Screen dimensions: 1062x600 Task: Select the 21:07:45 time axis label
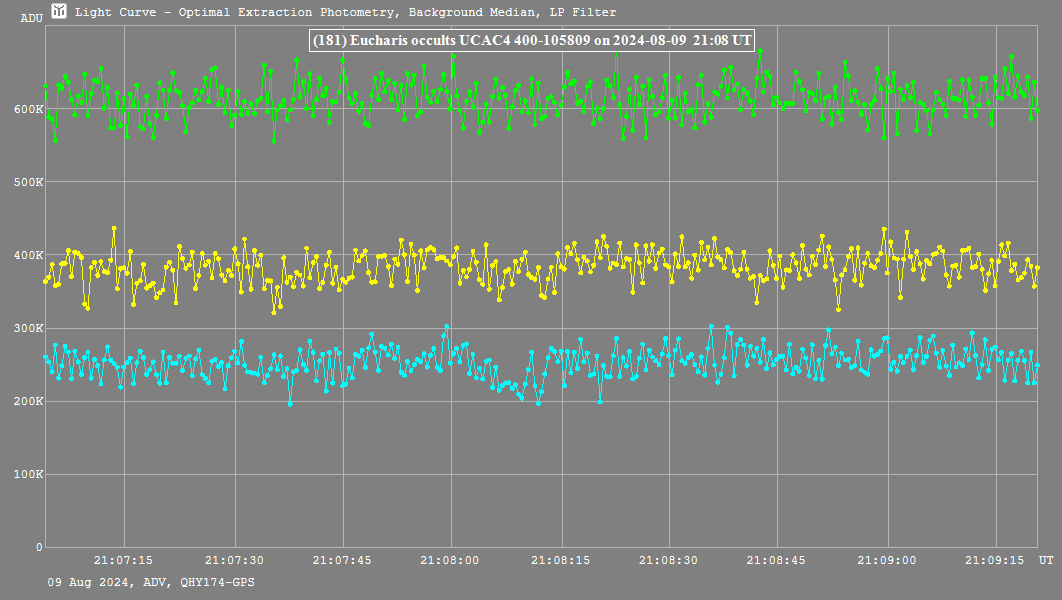tap(342, 561)
